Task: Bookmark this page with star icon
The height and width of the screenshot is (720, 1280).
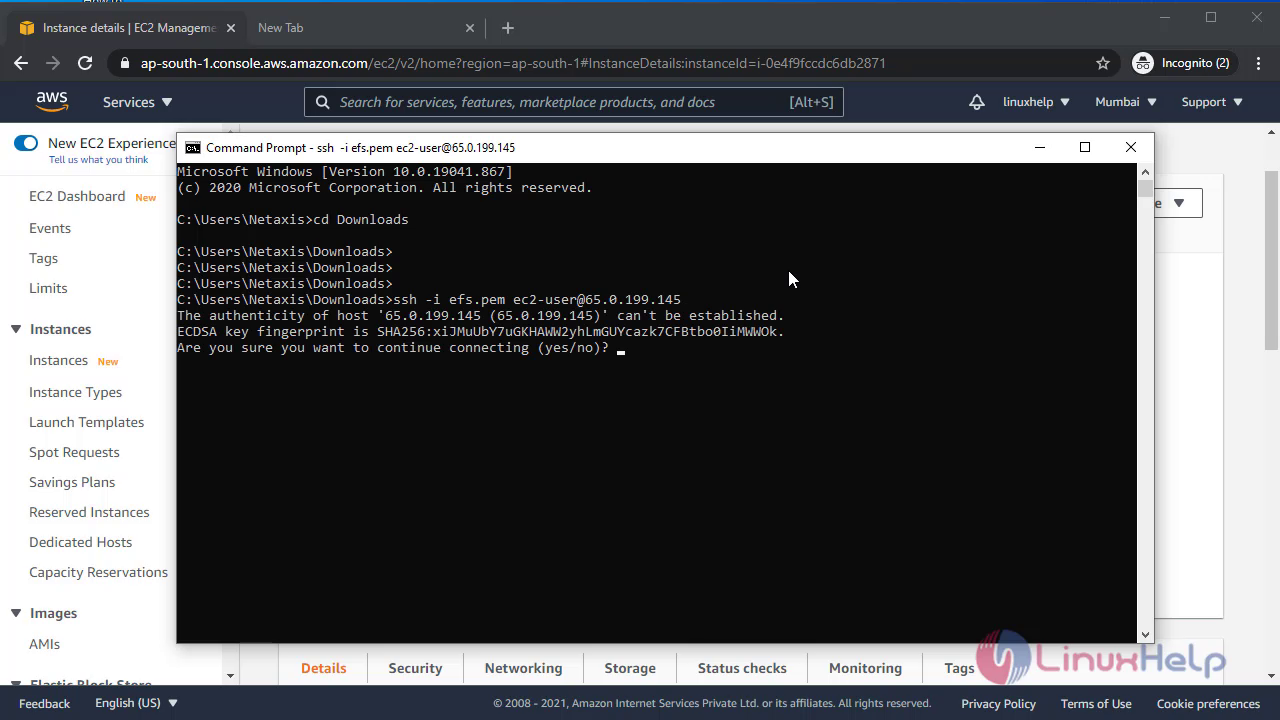Action: tap(1103, 63)
